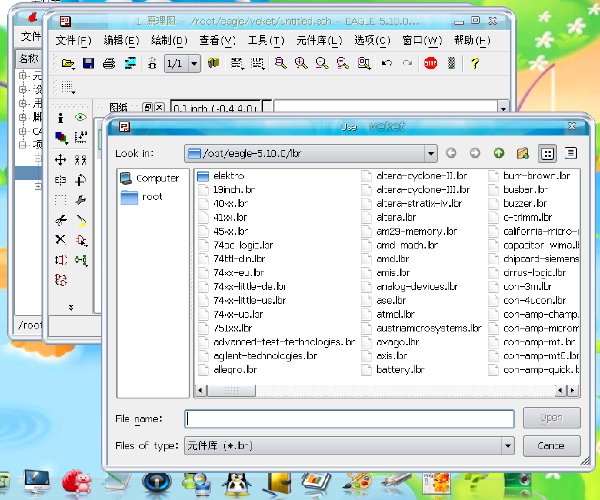
Task: Select root folder in dialog sidebar
Action: (x=142, y=197)
